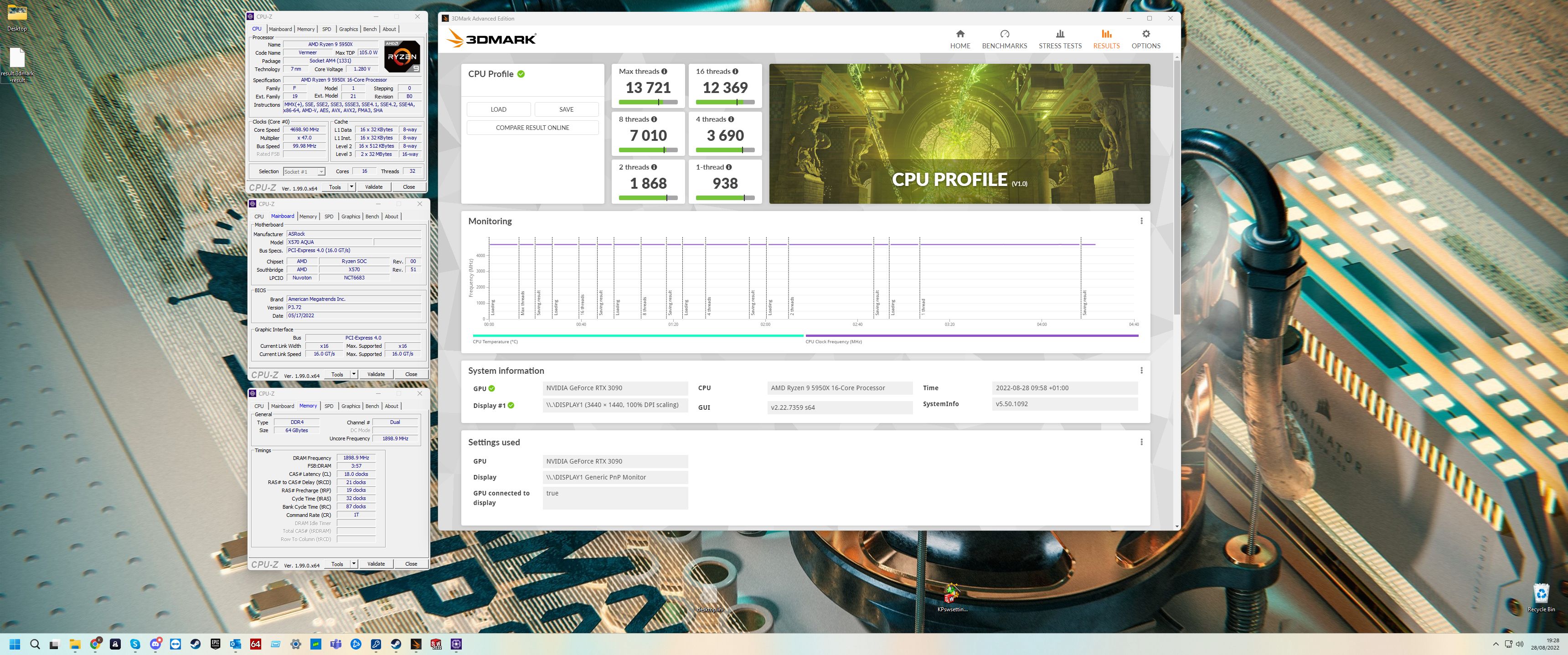The image size is (1568, 655).
Task: Toggle CPU Temperature line in Monitoring legend
Action: click(638, 338)
